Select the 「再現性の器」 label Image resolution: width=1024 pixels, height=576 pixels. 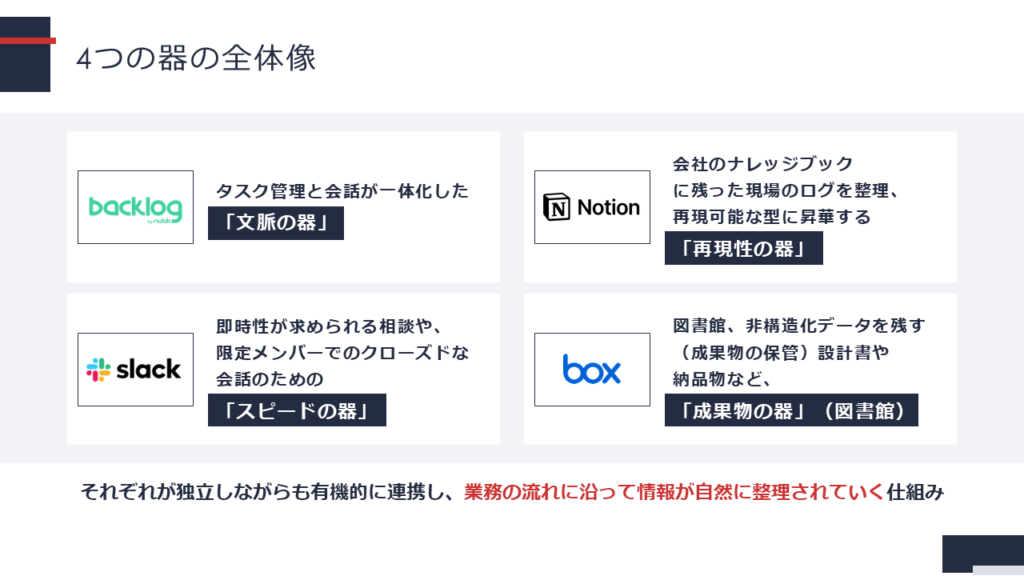743,248
